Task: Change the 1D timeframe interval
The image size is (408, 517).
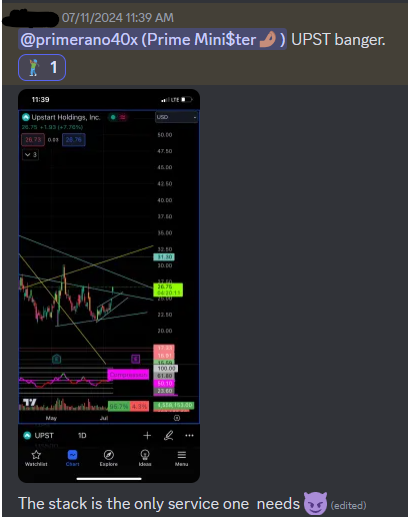Action: click(x=82, y=436)
